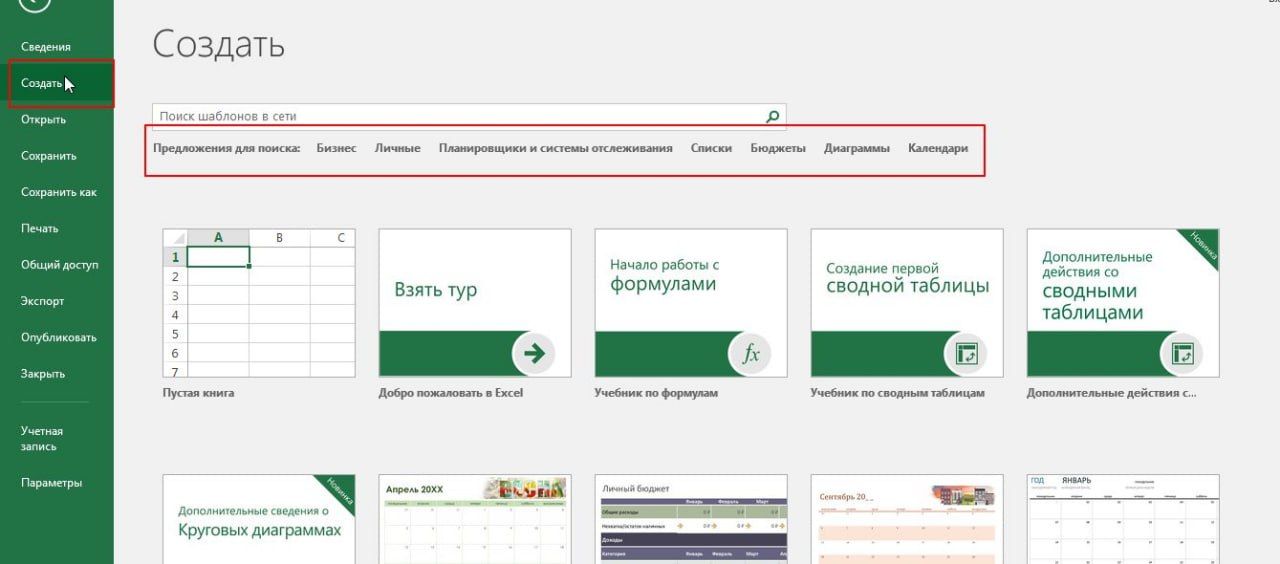Open the Сентябрь calendar template
This screenshot has width=1280, height=564.
pos(907,519)
